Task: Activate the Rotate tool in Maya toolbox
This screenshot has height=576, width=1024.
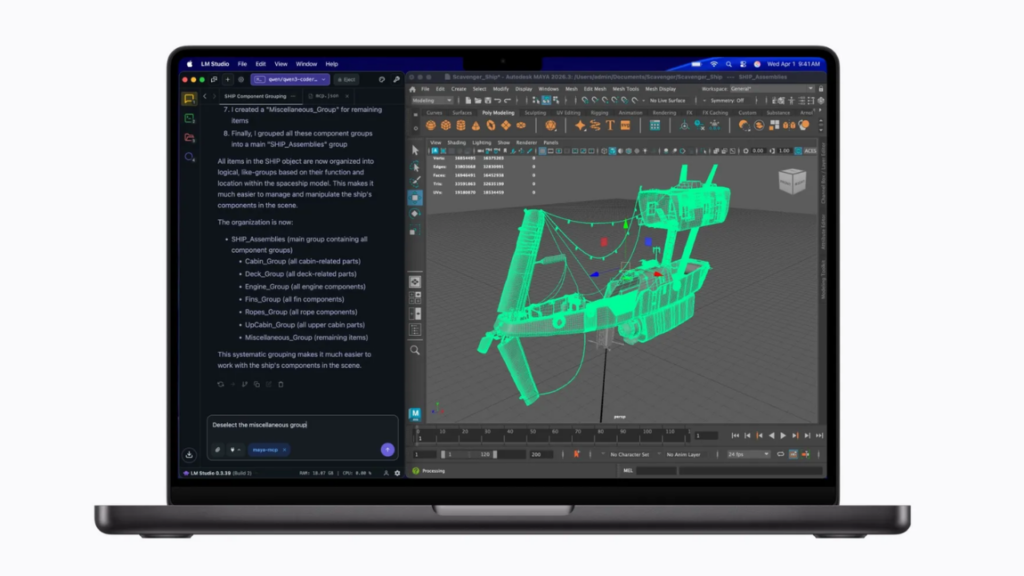Action: [x=415, y=214]
